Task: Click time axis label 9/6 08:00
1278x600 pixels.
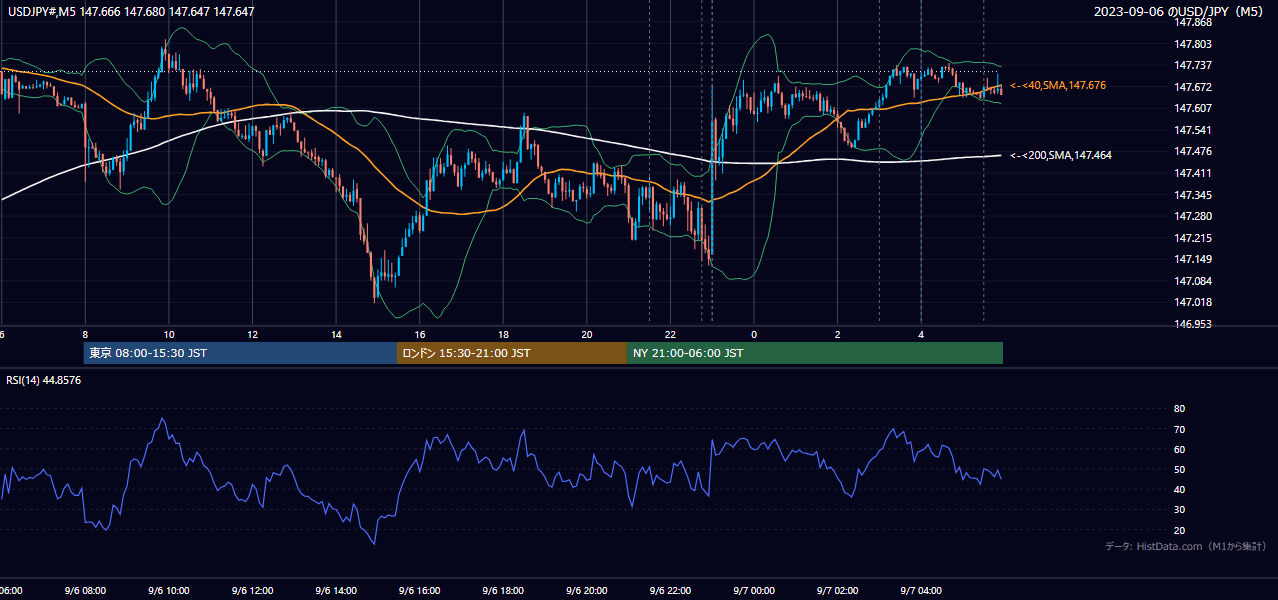Action: pos(85,591)
